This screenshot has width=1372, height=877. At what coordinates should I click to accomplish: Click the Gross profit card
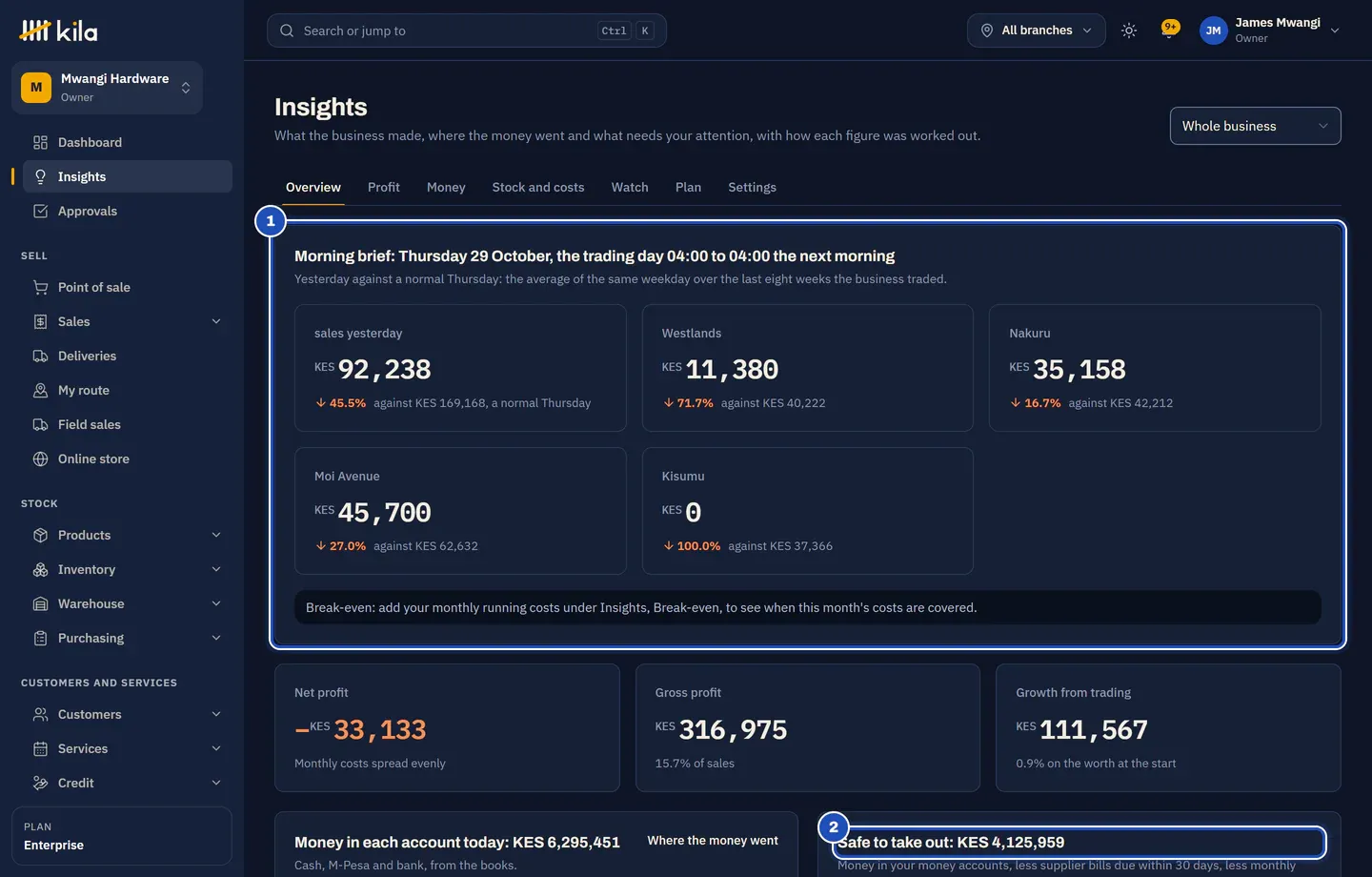808,728
